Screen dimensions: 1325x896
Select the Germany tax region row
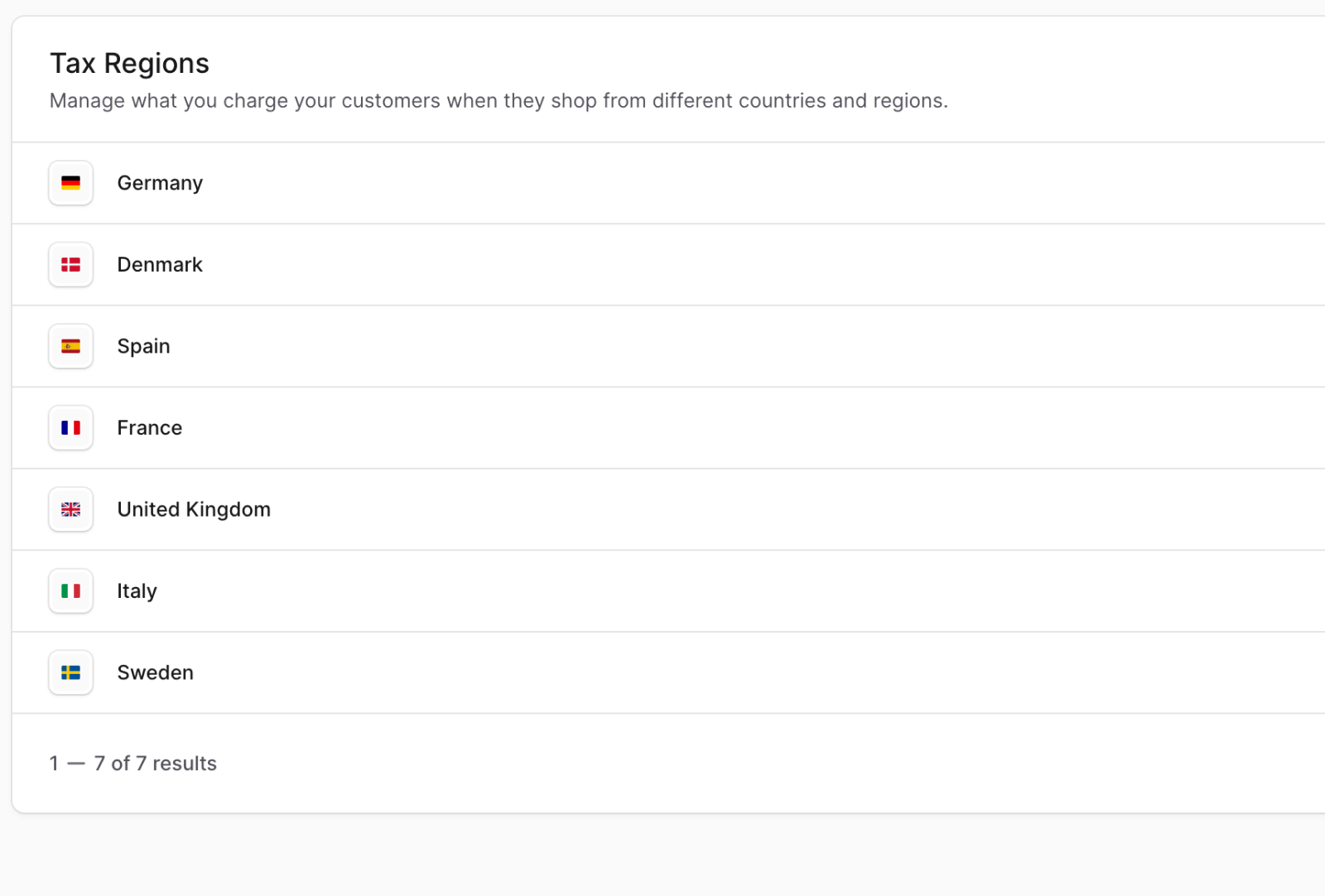pos(580,183)
